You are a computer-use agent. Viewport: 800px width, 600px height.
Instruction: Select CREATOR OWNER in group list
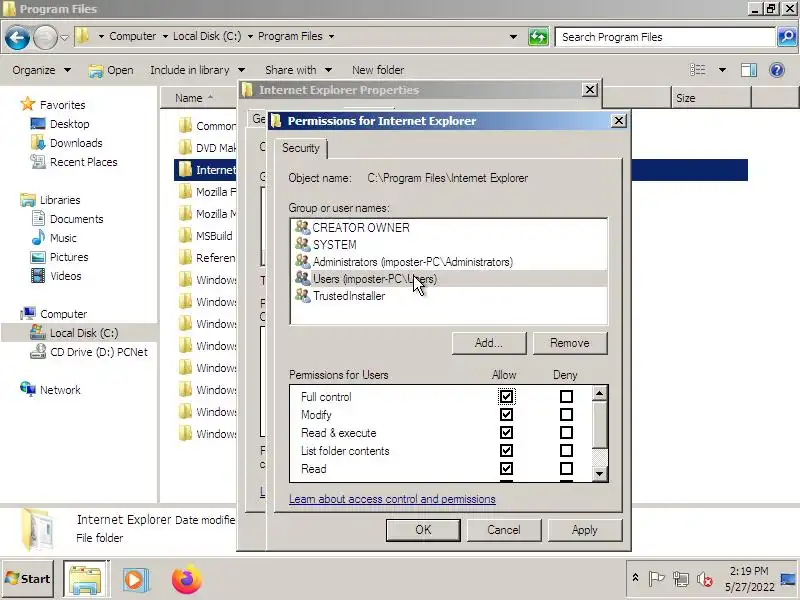pos(449,228)
